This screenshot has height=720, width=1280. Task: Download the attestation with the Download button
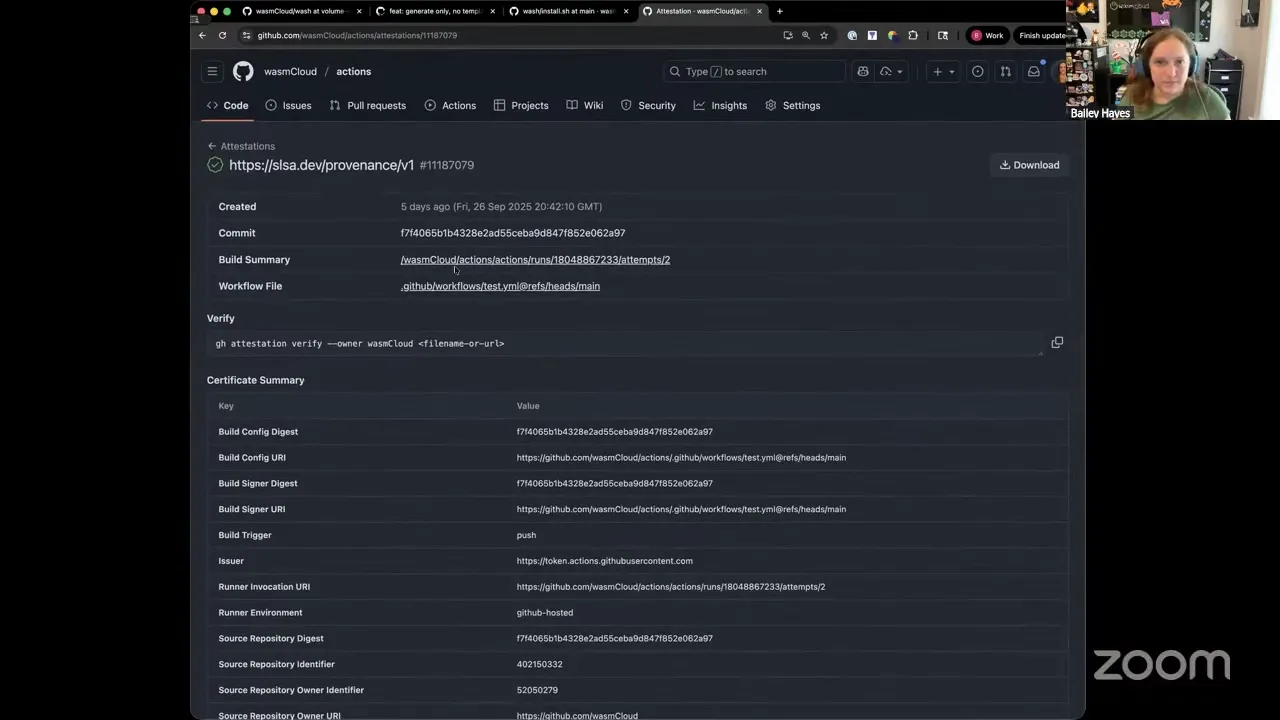(x=1029, y=165)
